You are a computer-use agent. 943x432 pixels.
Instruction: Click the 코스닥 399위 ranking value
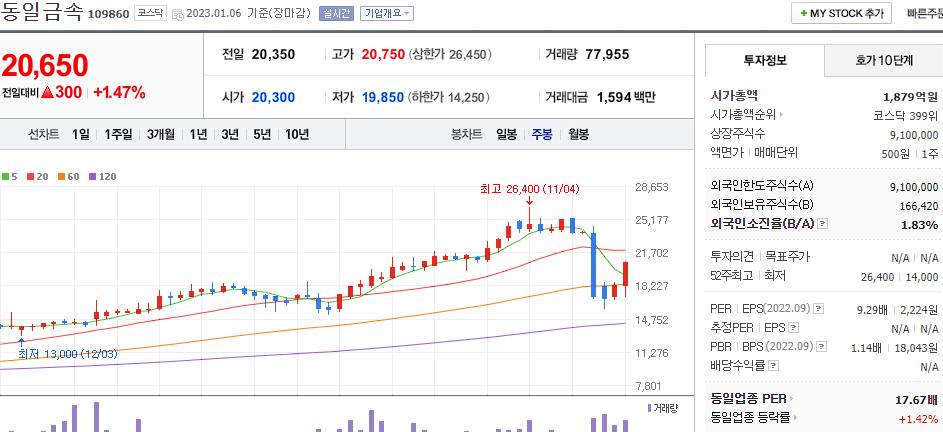click(906, 115)
